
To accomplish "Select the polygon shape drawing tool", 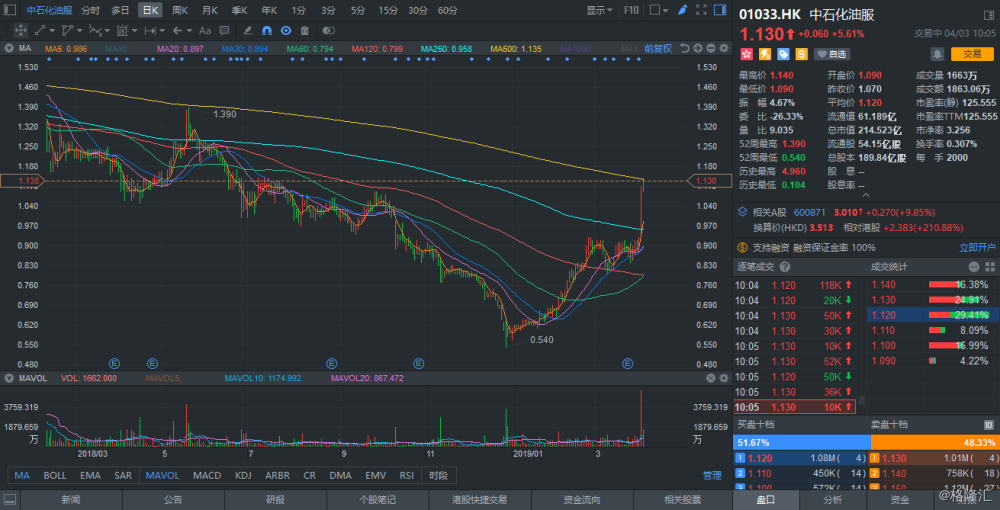I will 68,30.
